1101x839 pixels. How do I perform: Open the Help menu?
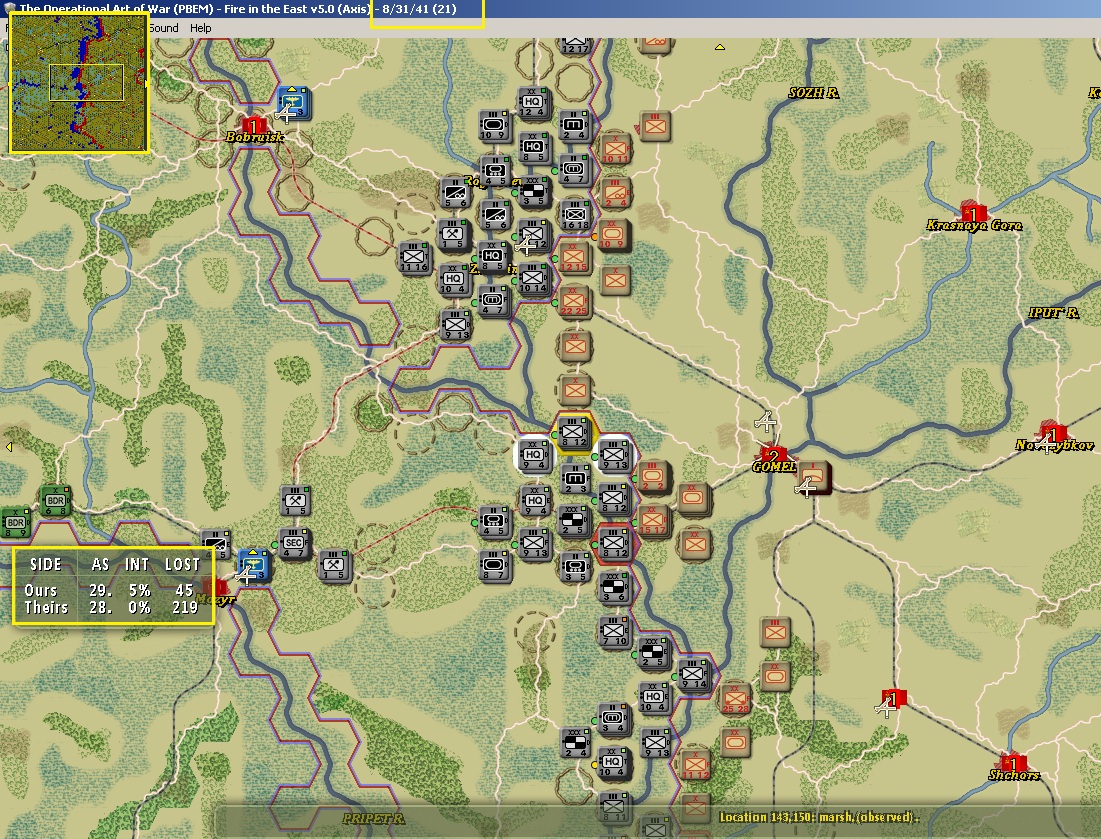pyautogui.click(x=200, y=28)
